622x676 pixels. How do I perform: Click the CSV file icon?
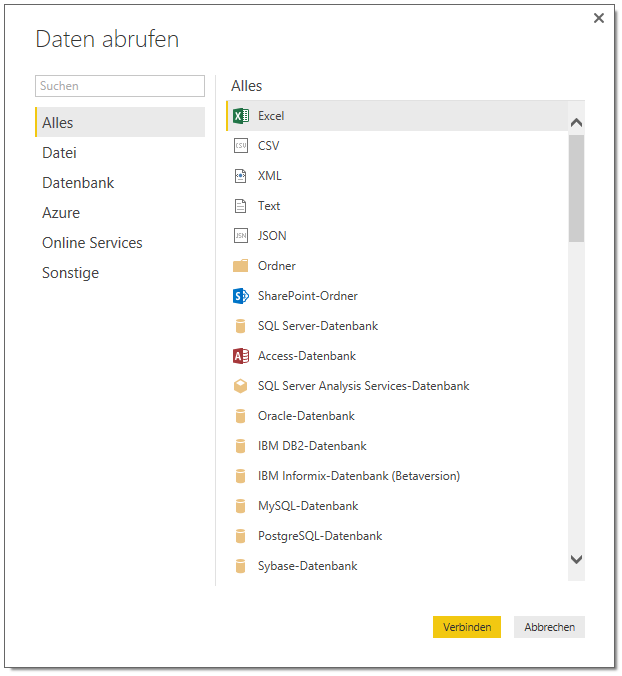click(x=241, y=146)
